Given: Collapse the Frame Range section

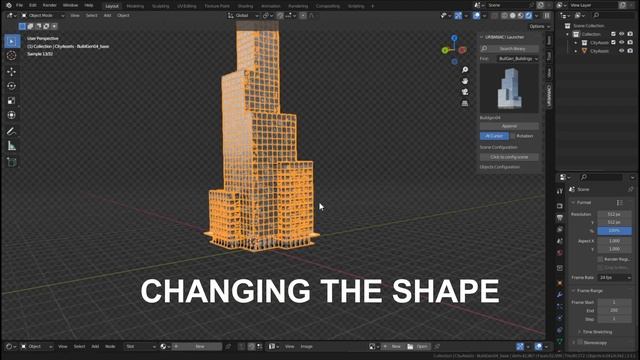Looking at the screenshot, I should tap(590, 291).
